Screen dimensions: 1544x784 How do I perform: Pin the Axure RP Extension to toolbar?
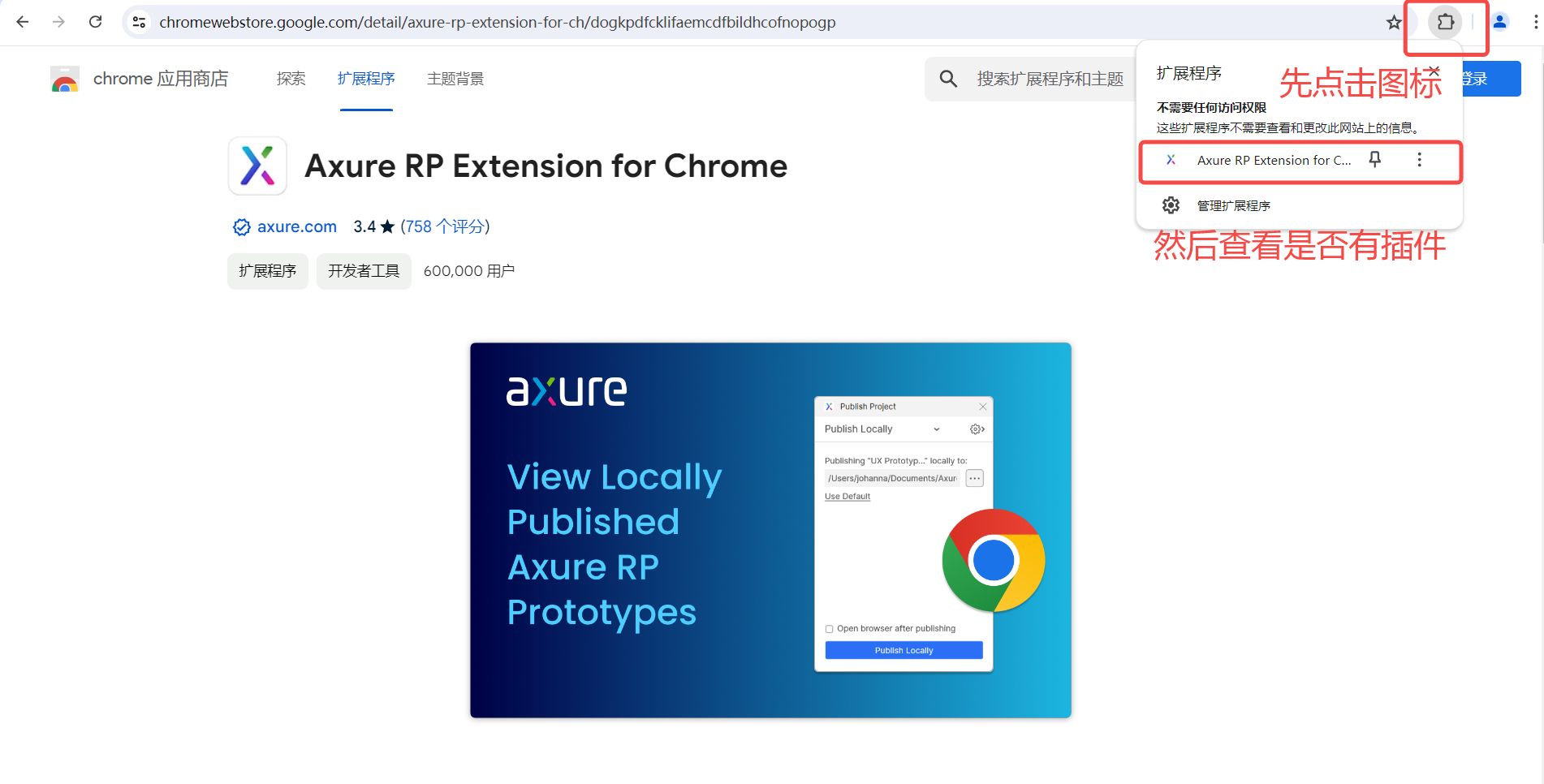[1375, 160]
